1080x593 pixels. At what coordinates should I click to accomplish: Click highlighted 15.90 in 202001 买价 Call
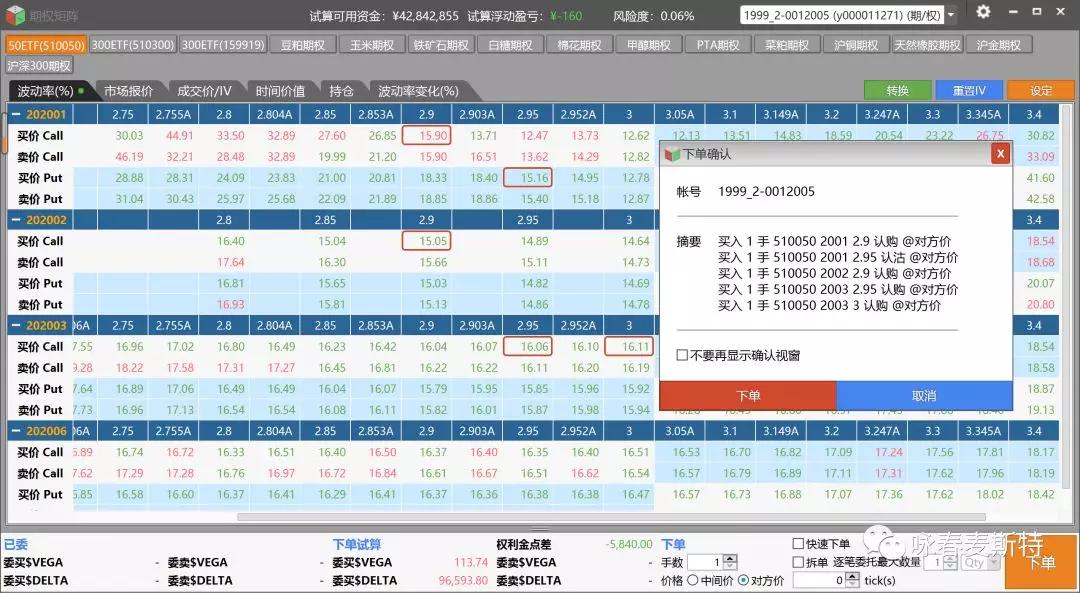(x=426, y=136)
